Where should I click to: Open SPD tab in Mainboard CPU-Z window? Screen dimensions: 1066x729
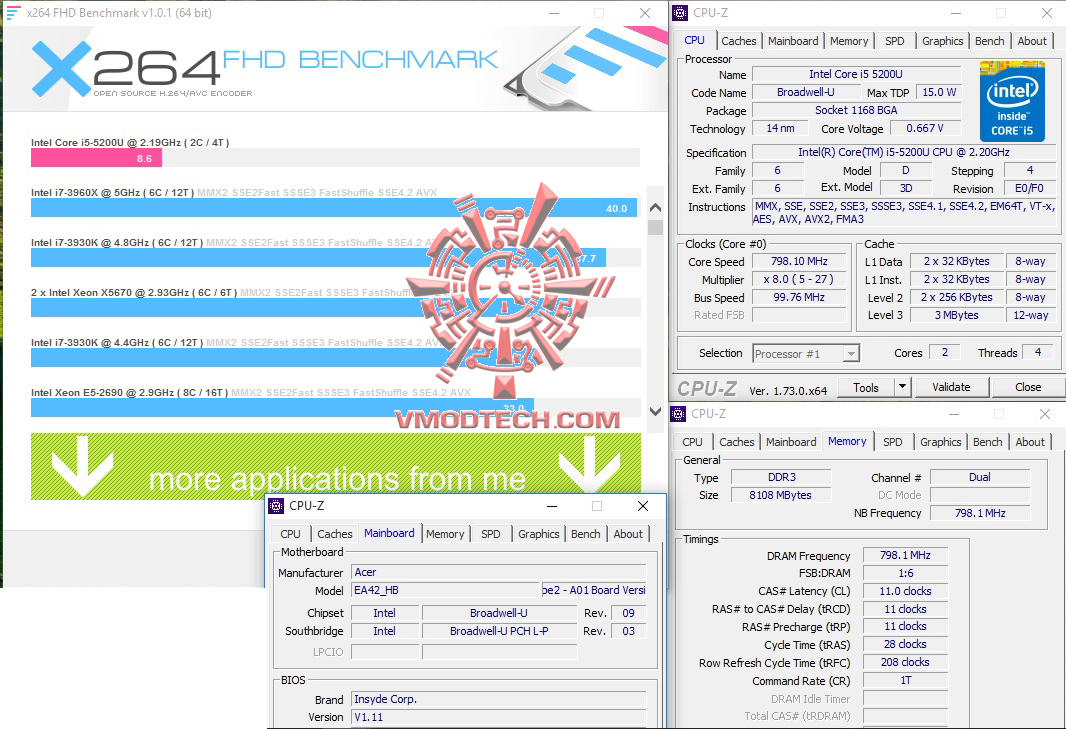tap(490, 534)
